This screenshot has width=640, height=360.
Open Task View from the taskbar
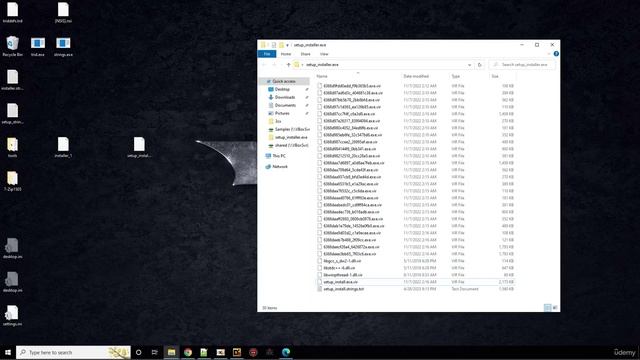(x=155, y=352)
